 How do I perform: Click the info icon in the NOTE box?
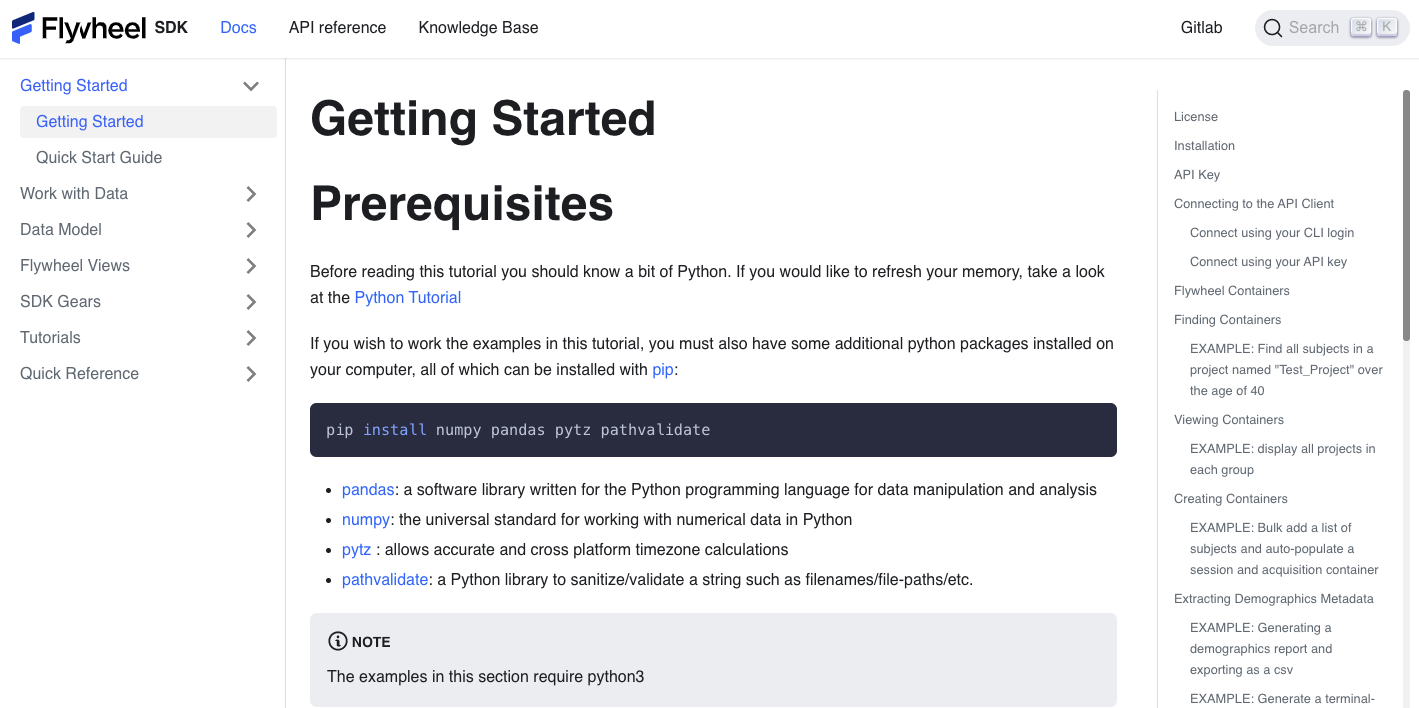tap(337, 641)
